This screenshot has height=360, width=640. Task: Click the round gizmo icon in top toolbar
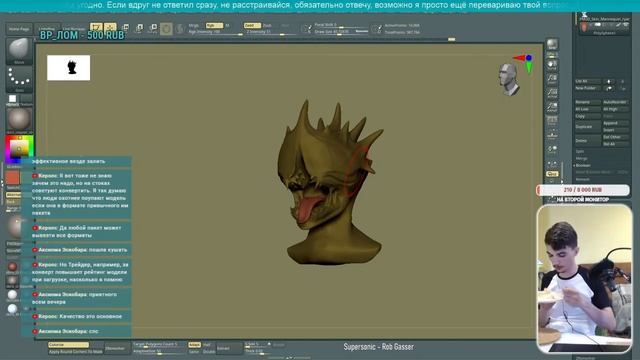pos(166,29)
